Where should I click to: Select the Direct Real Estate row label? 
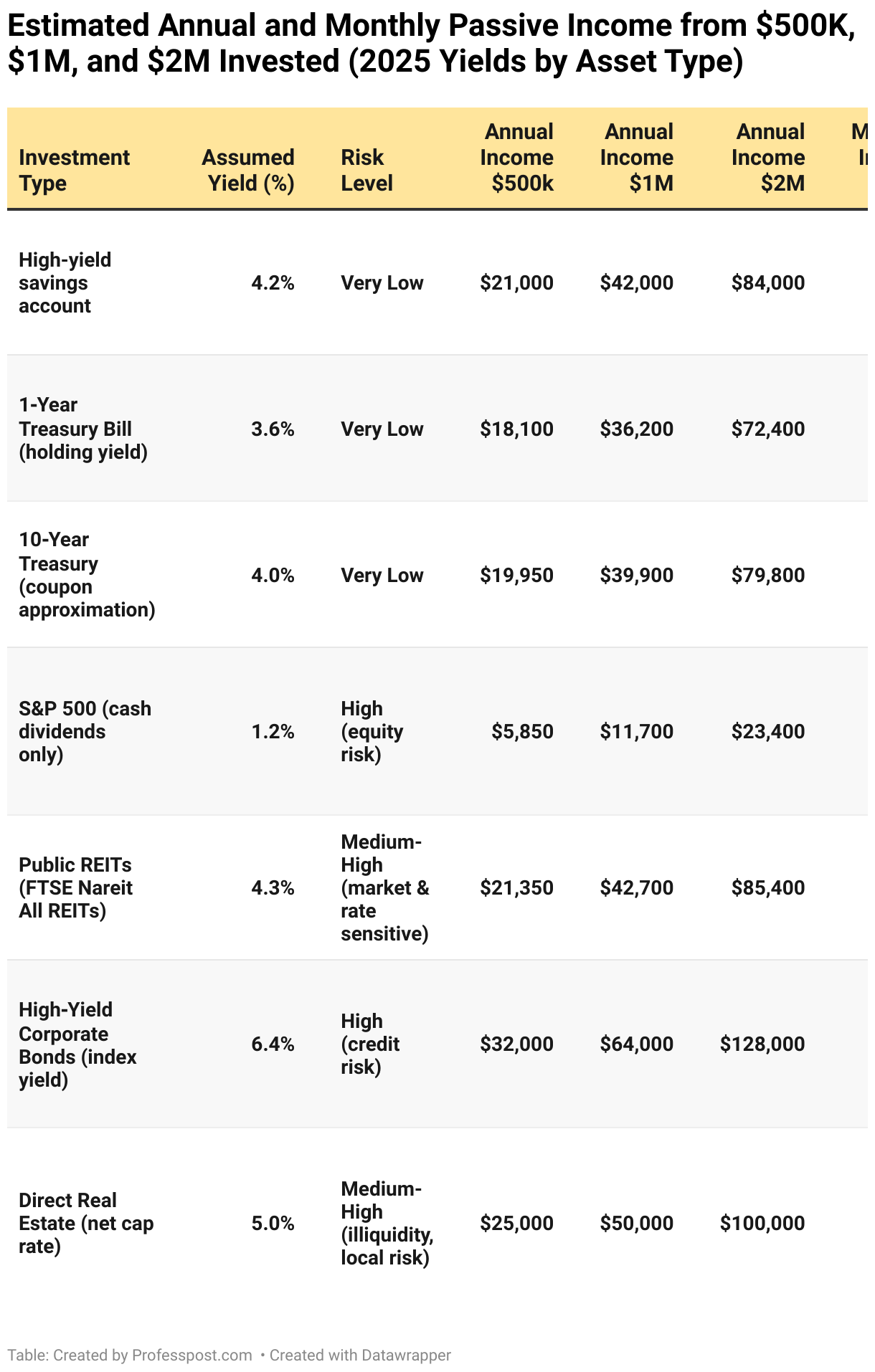point(86,1223)
